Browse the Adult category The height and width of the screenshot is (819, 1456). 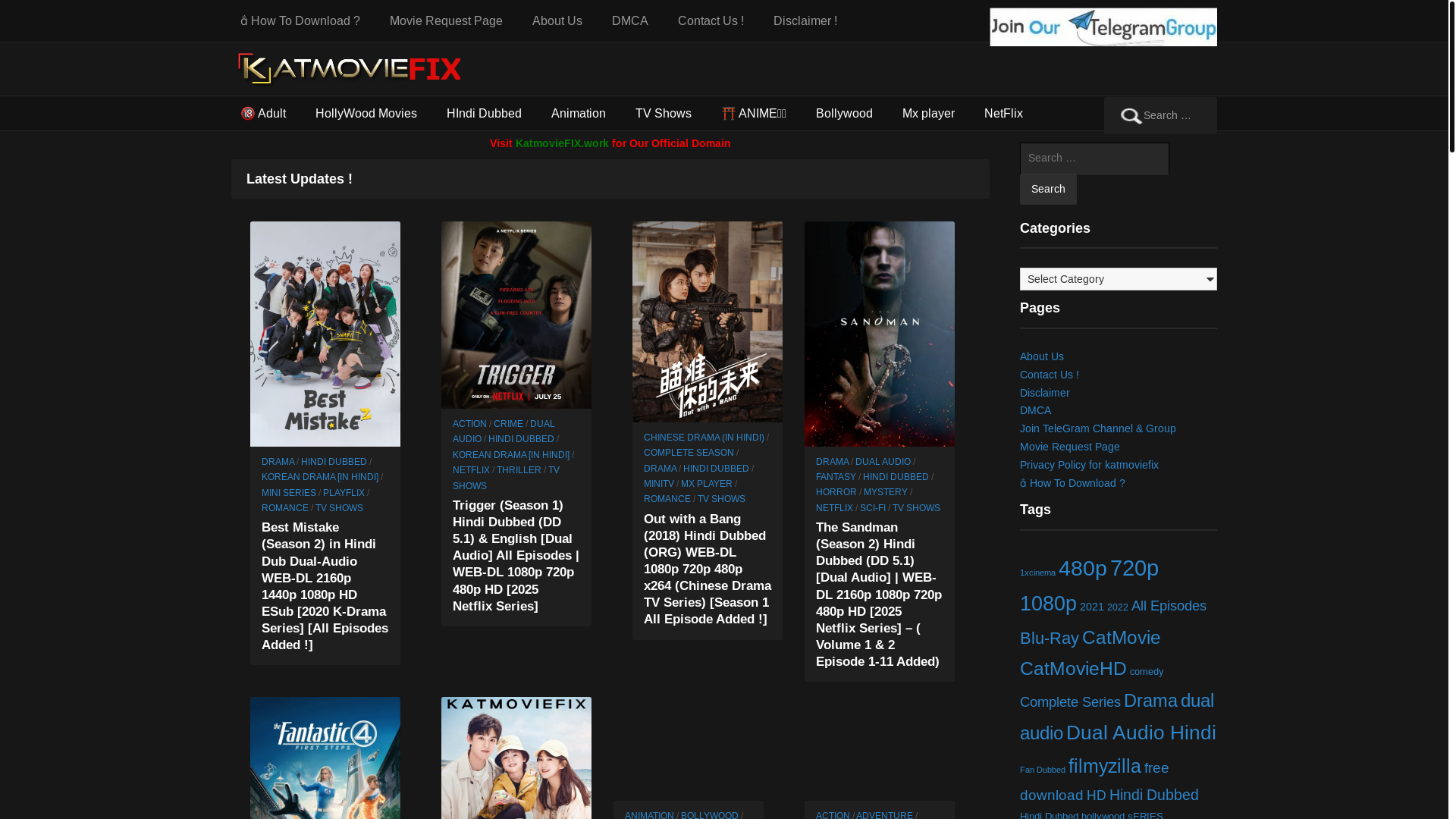click(x=263, y=114)
